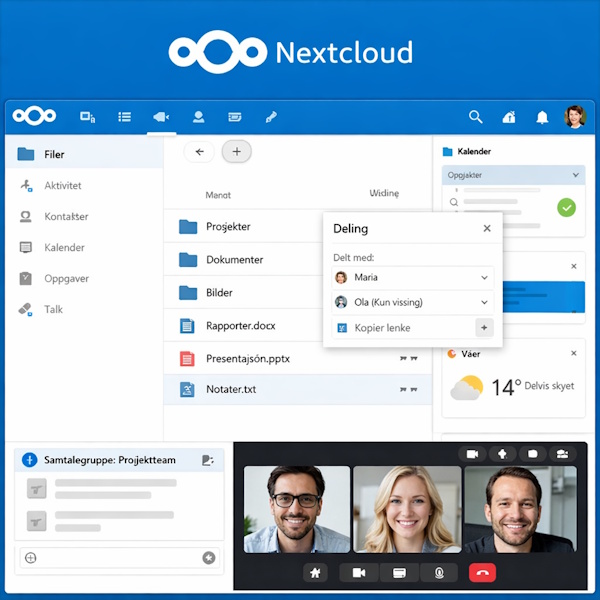Close the blue calendar widget
This screenshot has width=600, height=600.
574,266
